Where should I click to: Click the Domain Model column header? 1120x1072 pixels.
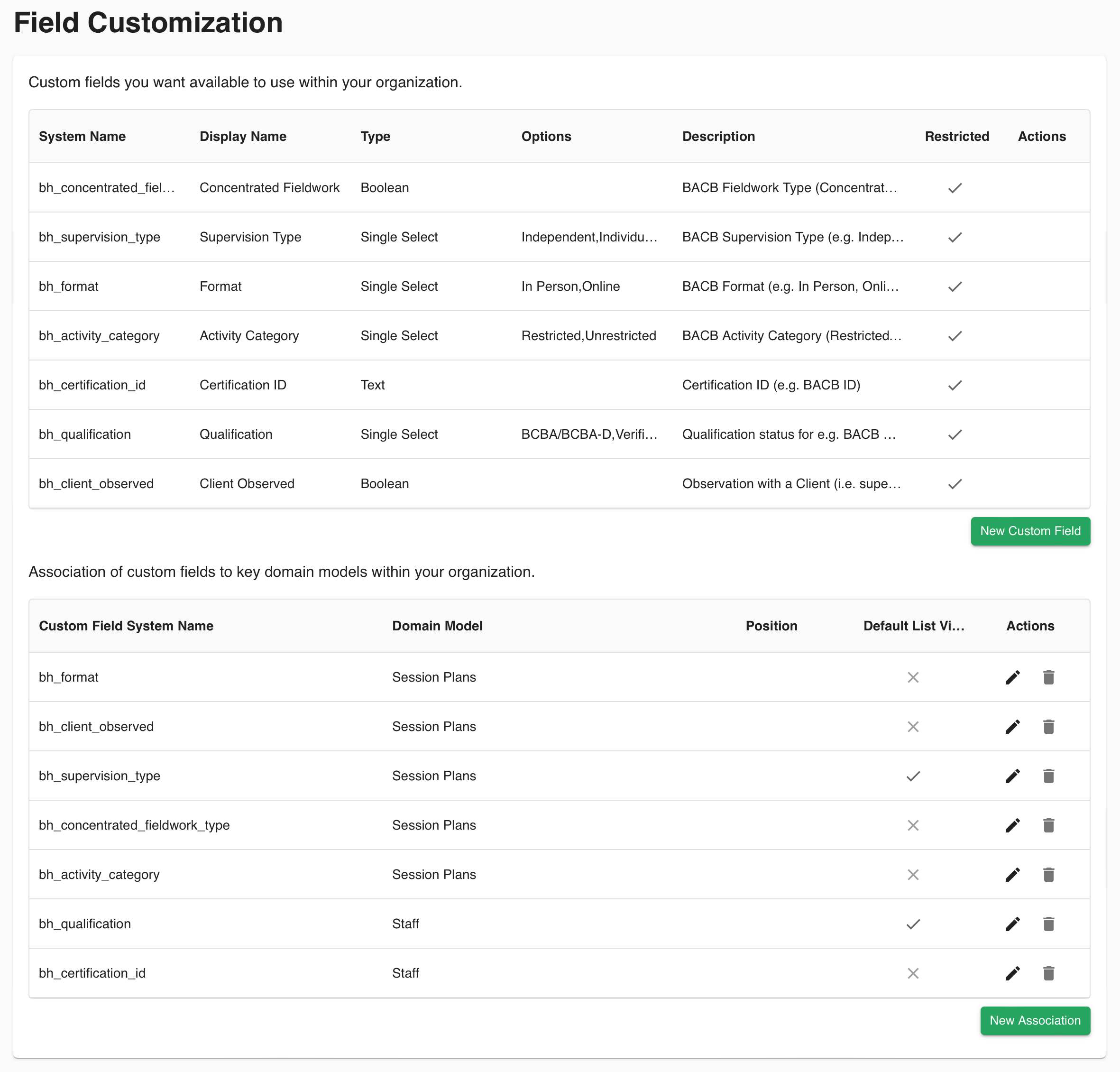[x=437, y=626]
